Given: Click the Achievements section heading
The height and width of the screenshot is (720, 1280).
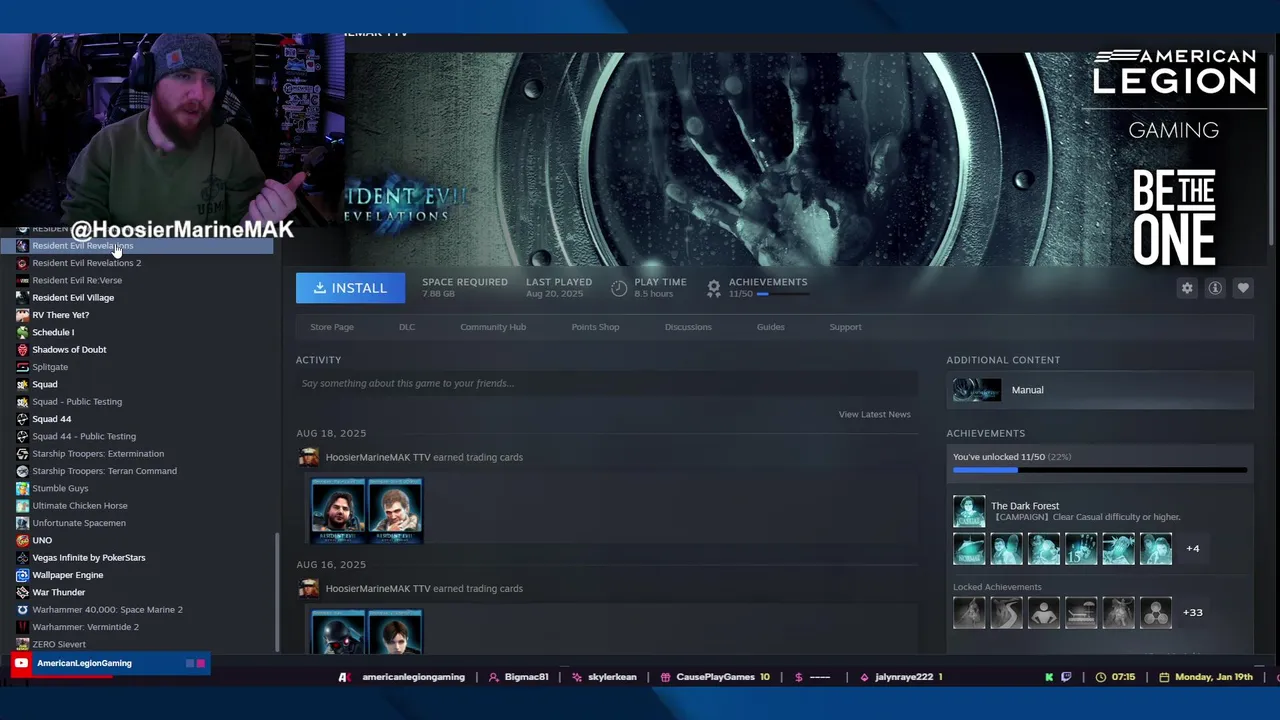Looking at the screenshot, I should point(986,433).
